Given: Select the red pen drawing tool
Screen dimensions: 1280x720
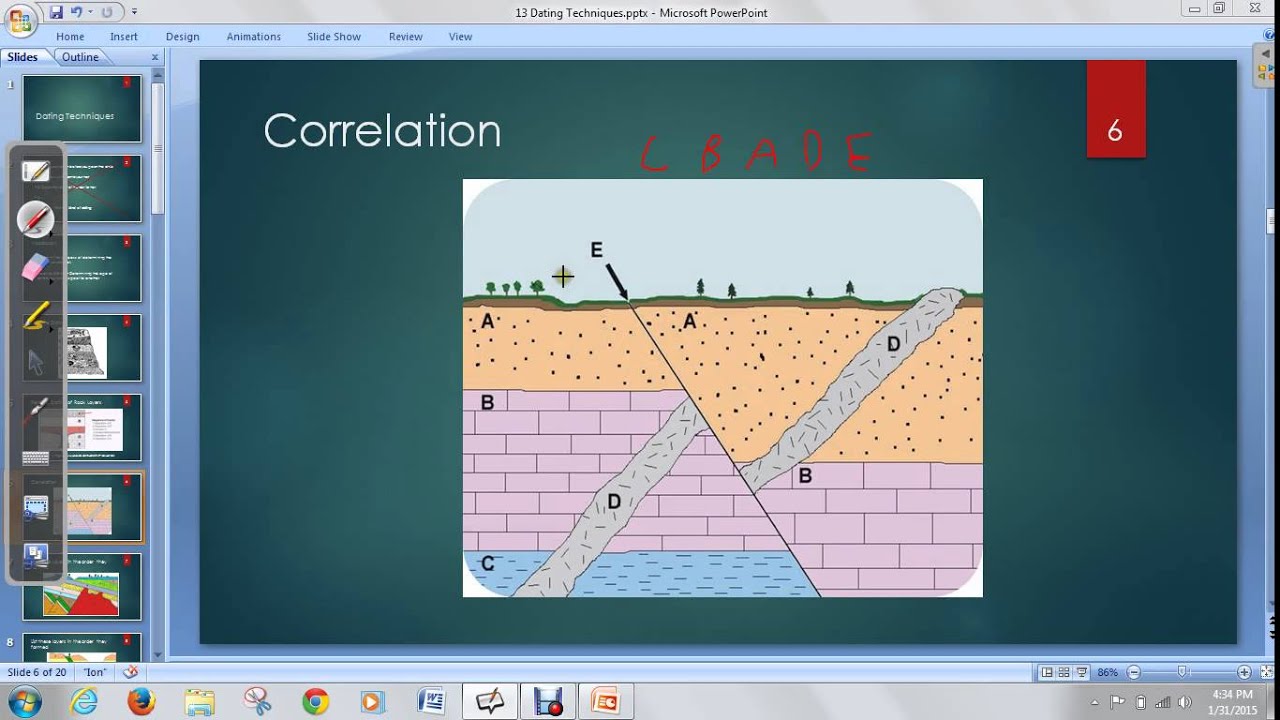Looking at the screenshot, I should (x=35, y=218).
